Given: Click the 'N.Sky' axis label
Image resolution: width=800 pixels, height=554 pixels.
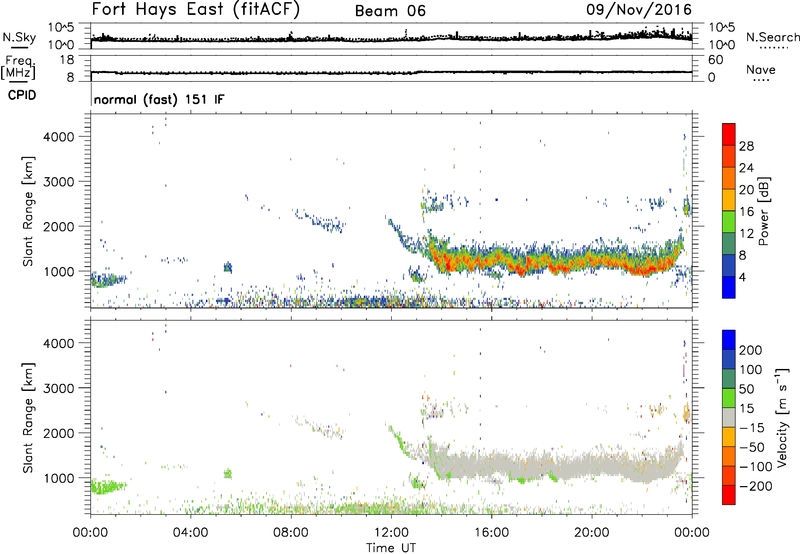Looking at the screenshot, I should click(x=19, y=37).
